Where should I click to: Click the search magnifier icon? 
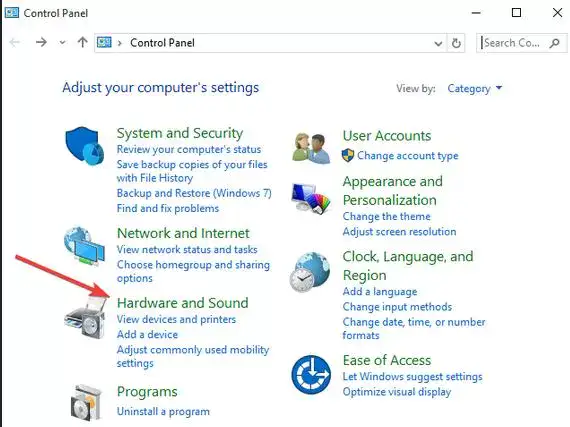554,43
